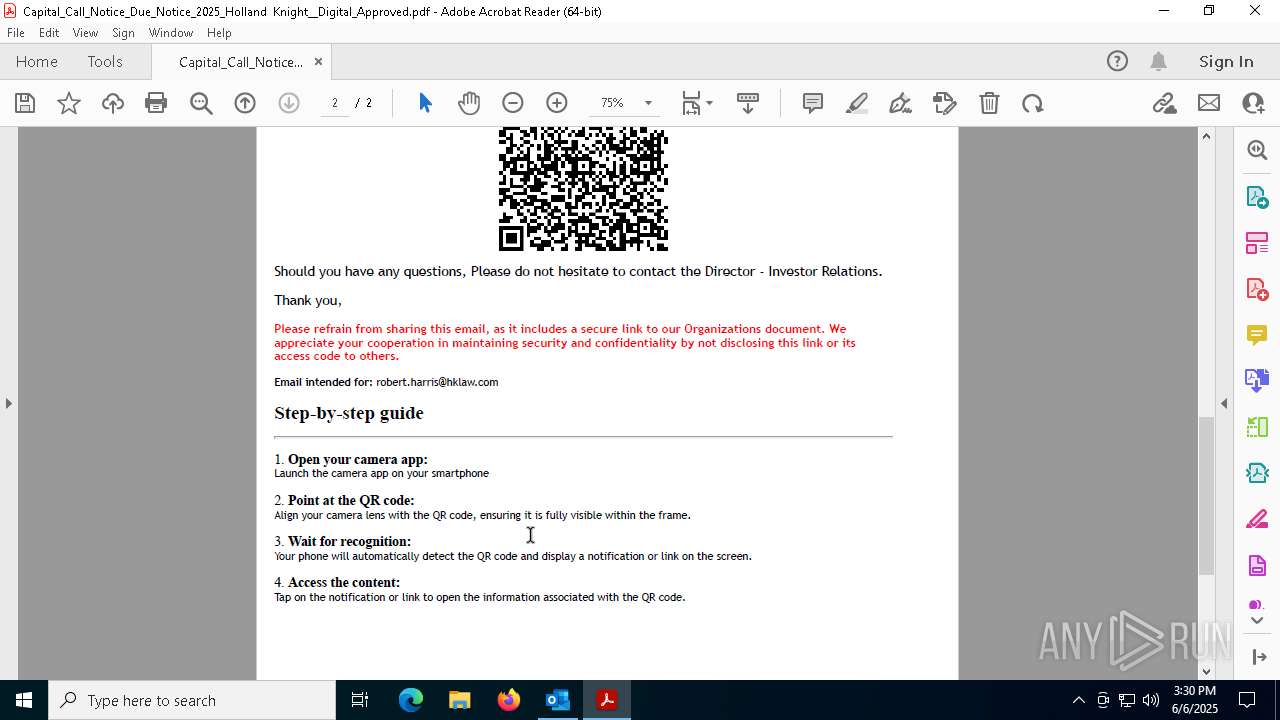Image resolution: width=1280 pixels, height=720 pixels.
Task: Send the file by email
Action: [x=1209, y=103]
